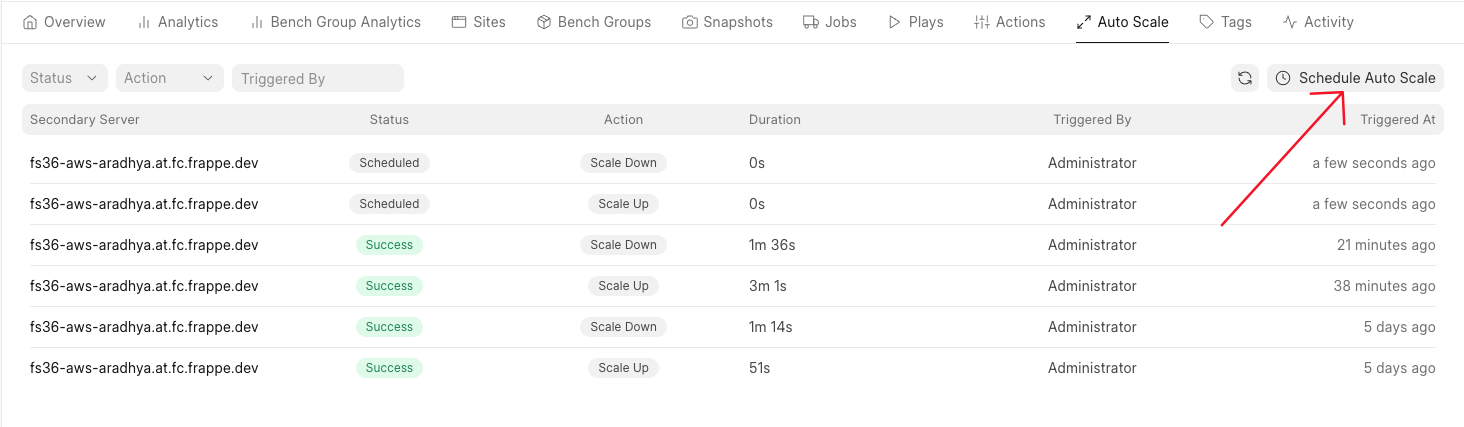
Task: Click the clock icon on Schedule Auto Scale
Action: (1283, 78)
